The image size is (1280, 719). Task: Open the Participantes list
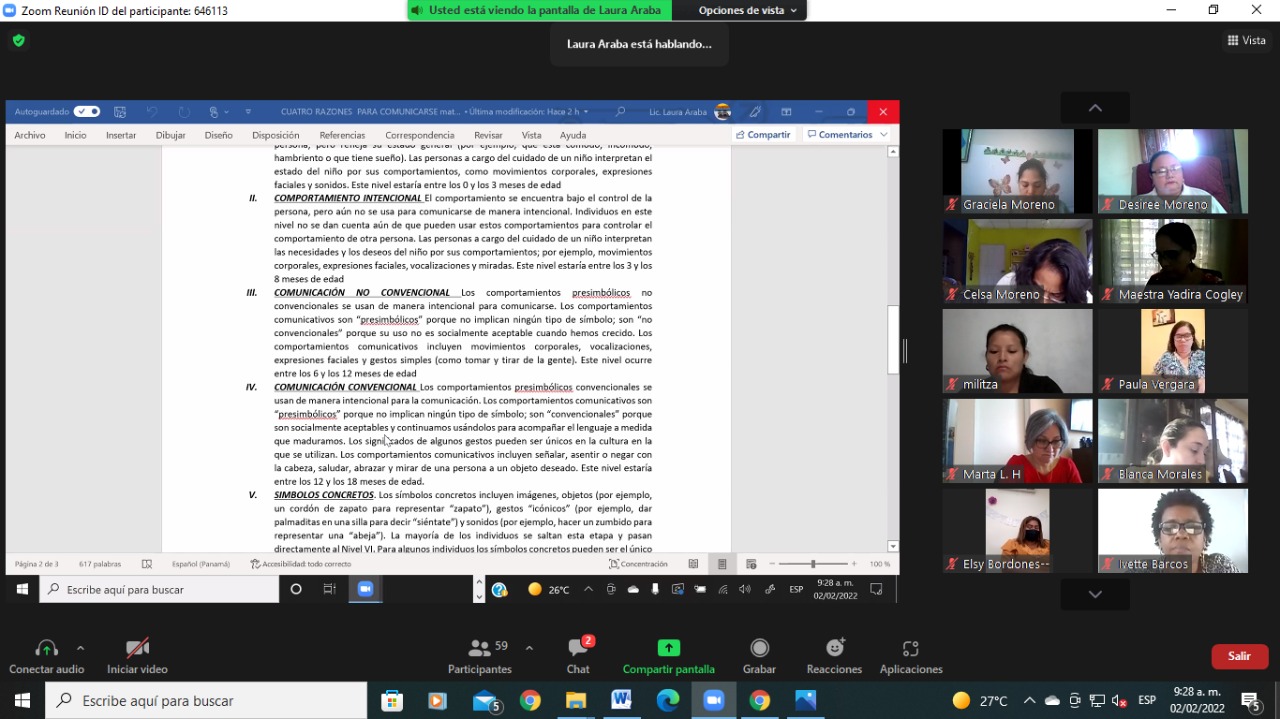pos(480,656)
